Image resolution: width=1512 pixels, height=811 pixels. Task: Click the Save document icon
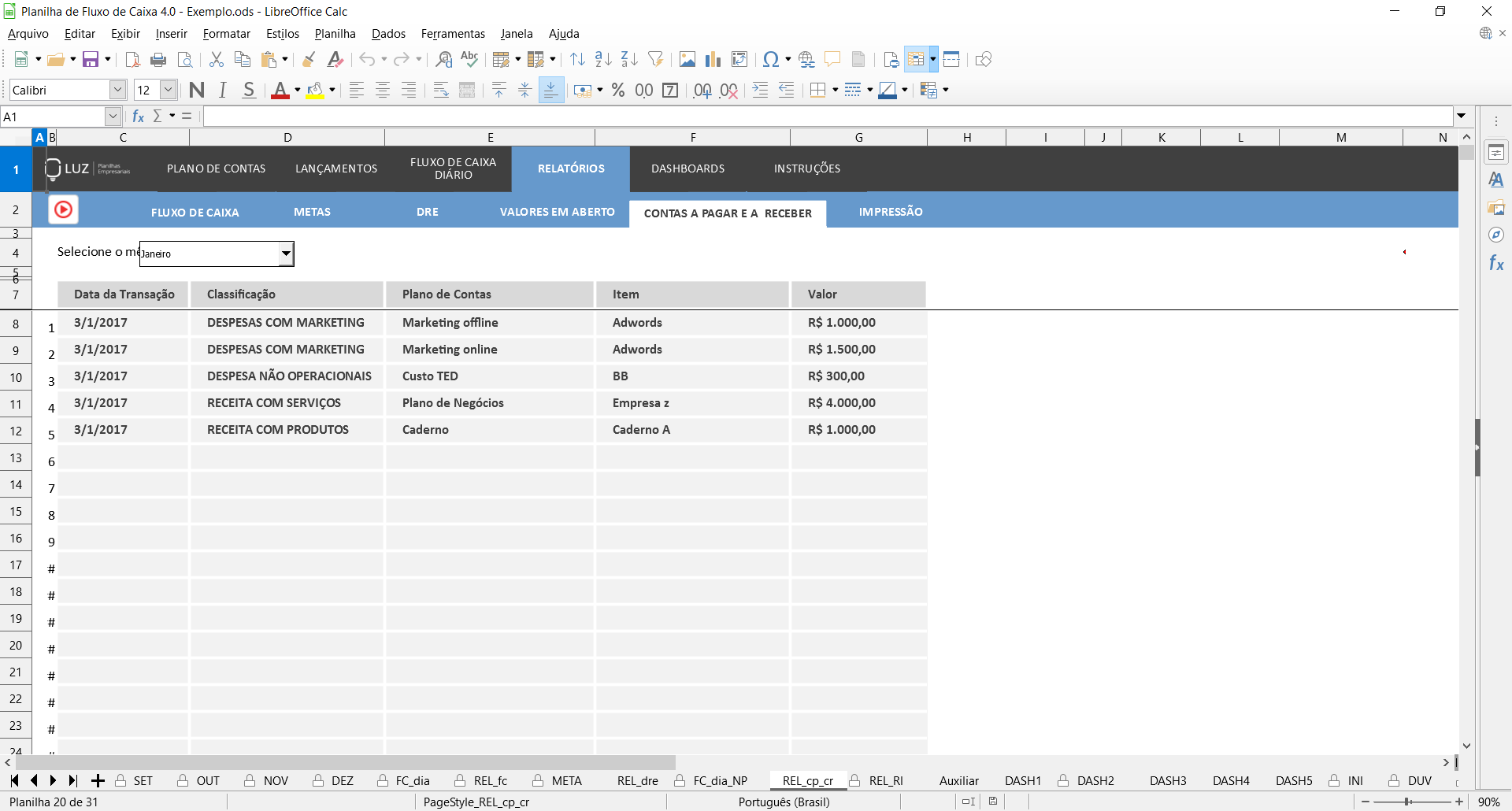[91, 60]
